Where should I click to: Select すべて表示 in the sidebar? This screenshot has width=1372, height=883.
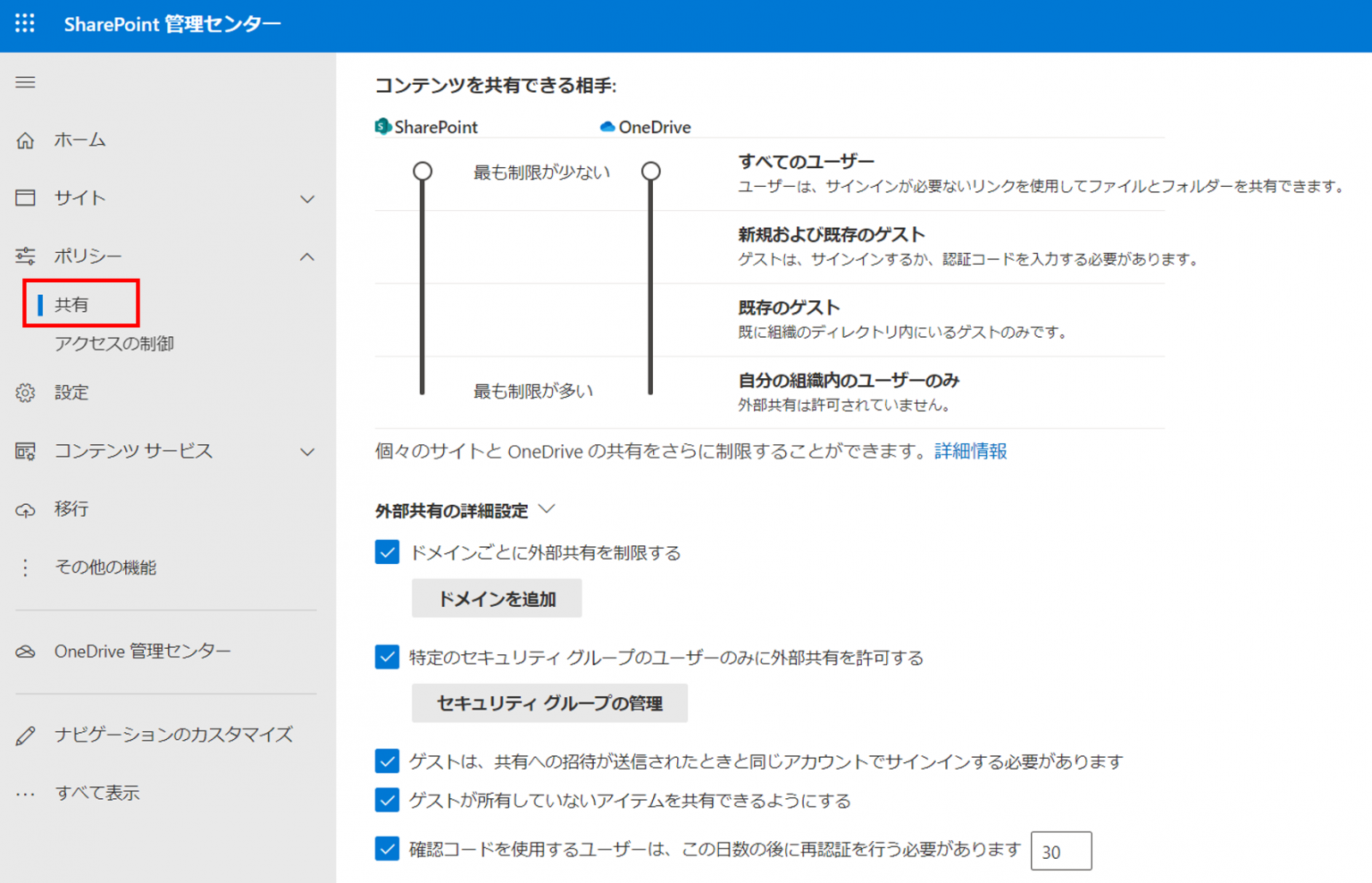point(97,793)
